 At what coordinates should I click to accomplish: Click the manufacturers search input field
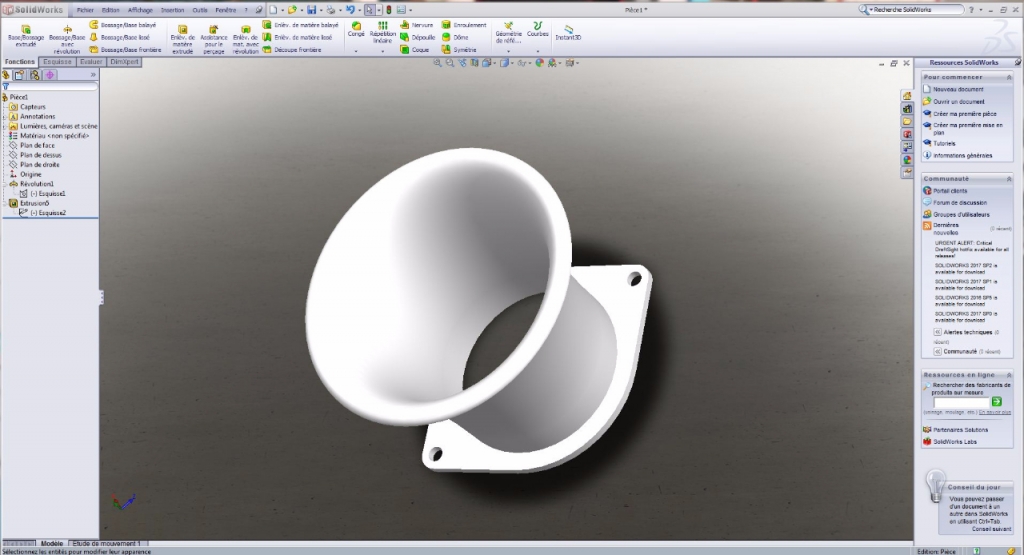(x=962, y=402)
